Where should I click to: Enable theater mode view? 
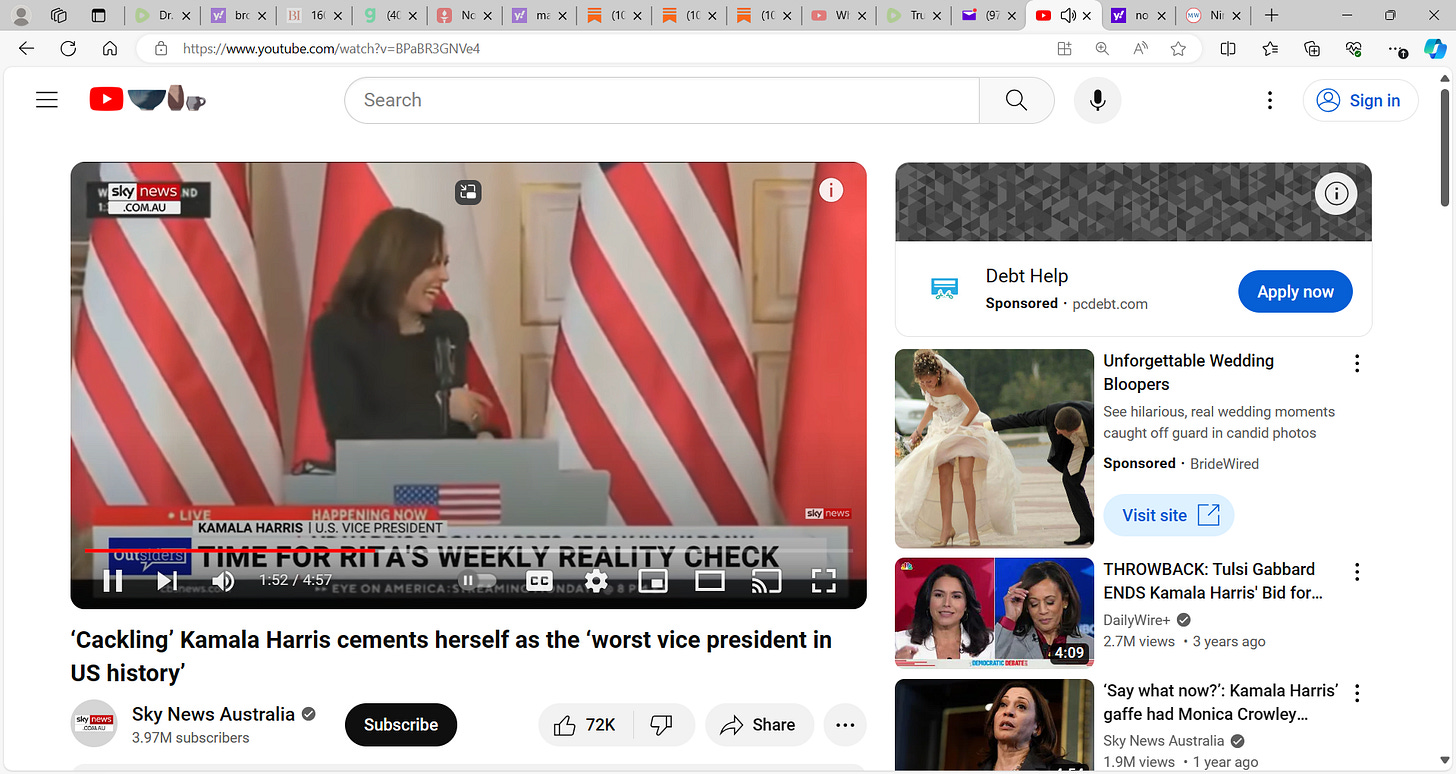[710, 581]
